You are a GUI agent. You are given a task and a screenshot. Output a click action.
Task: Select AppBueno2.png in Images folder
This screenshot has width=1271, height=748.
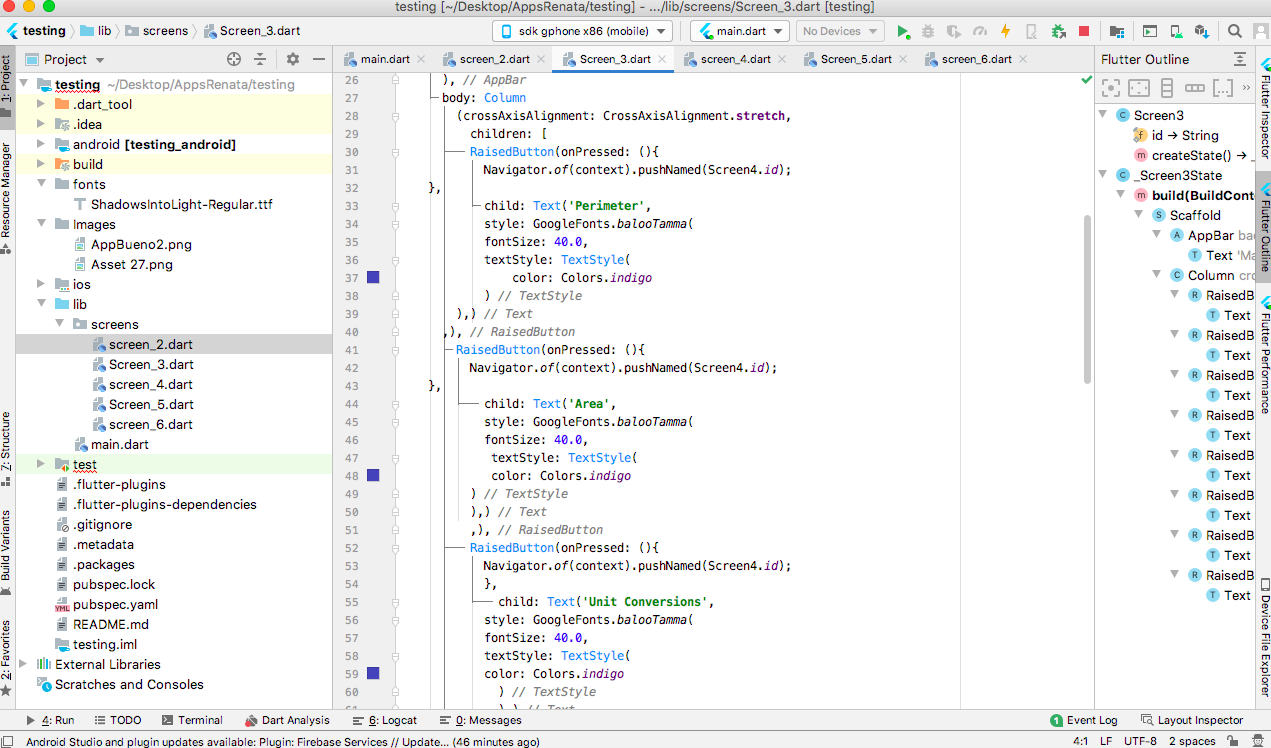click(141, 244)
